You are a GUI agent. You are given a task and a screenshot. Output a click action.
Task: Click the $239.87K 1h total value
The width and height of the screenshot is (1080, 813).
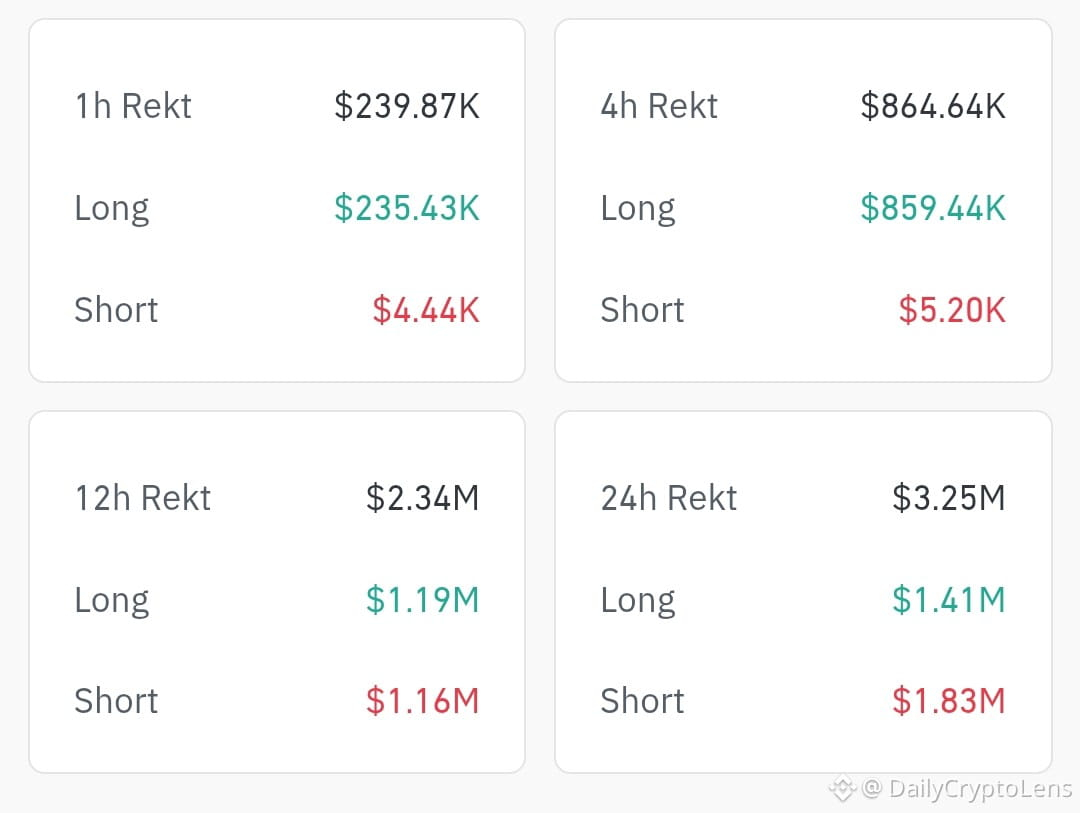click(407, 106)
